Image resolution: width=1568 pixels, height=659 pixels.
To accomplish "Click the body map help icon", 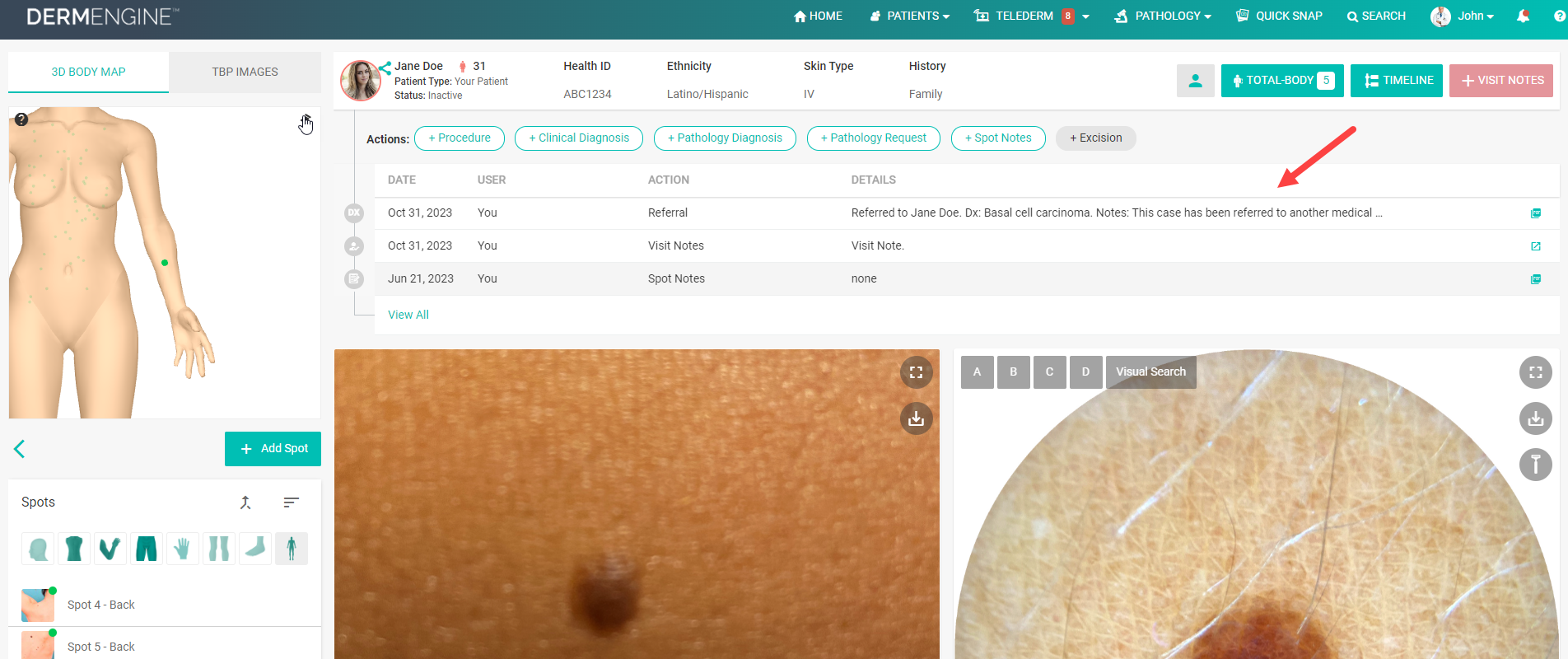I will [21, 119].
